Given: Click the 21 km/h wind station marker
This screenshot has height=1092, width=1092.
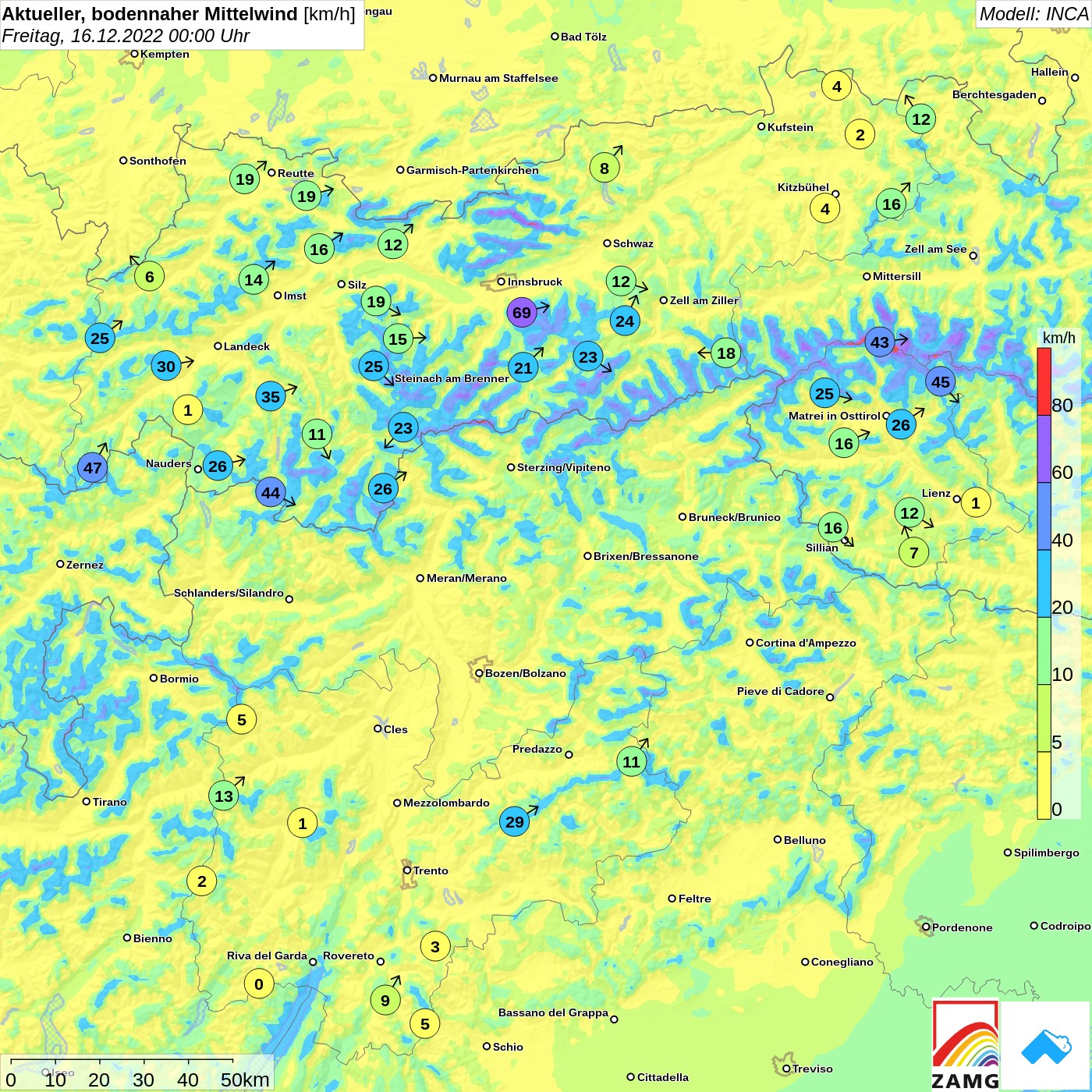Looking at the screenshot, I should point(523,368).
